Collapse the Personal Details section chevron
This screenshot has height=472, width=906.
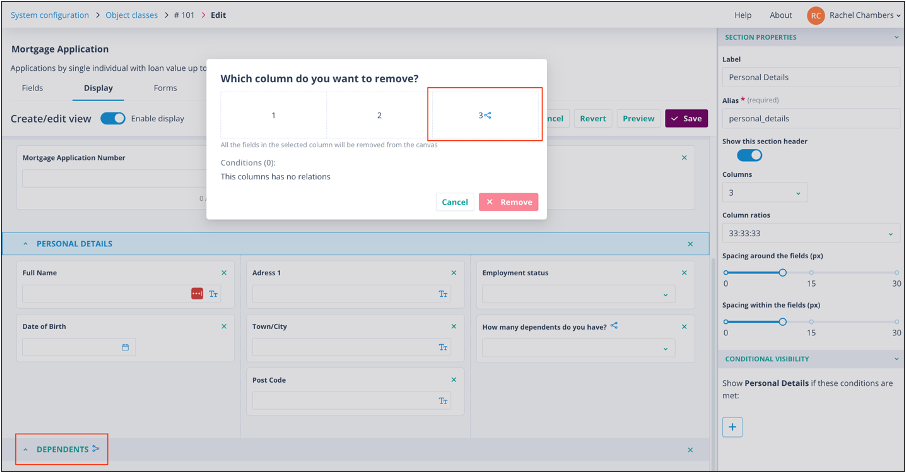tap(25, 244)
